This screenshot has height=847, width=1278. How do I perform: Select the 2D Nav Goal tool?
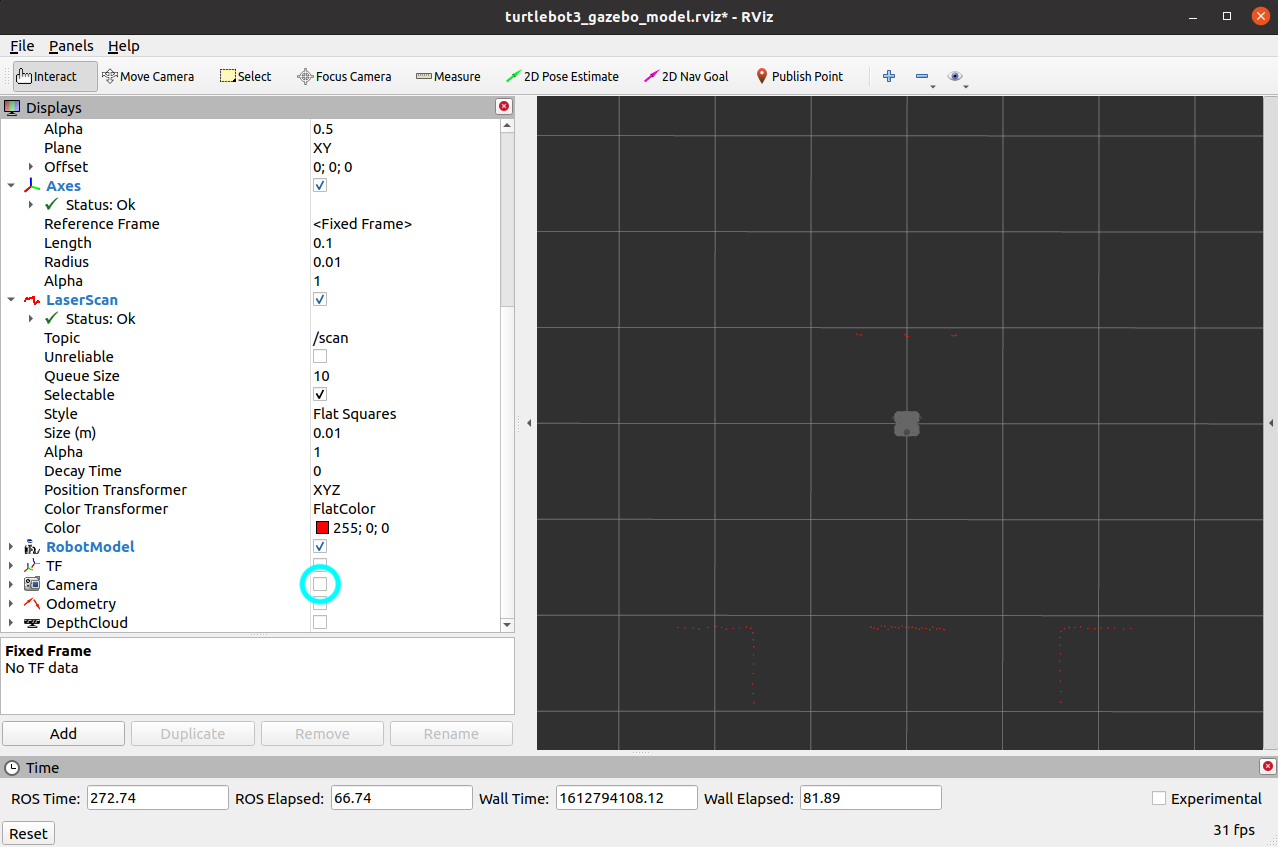(x=686, y=76)
